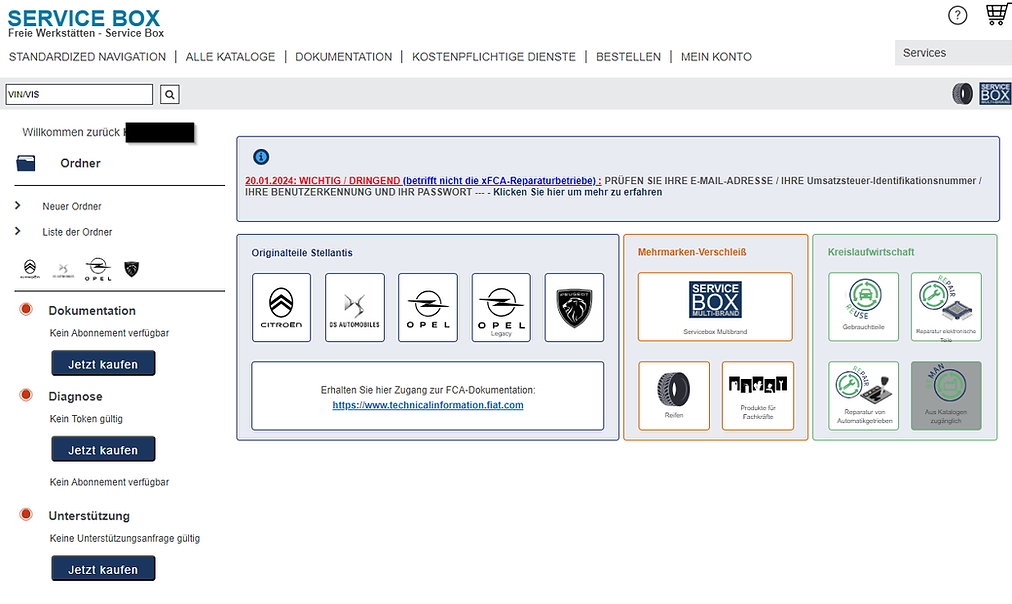Click the red status dot beside Dokumentation
Image resolution: width=1012 pixels, height=604 pixels.
coord(26,309)
